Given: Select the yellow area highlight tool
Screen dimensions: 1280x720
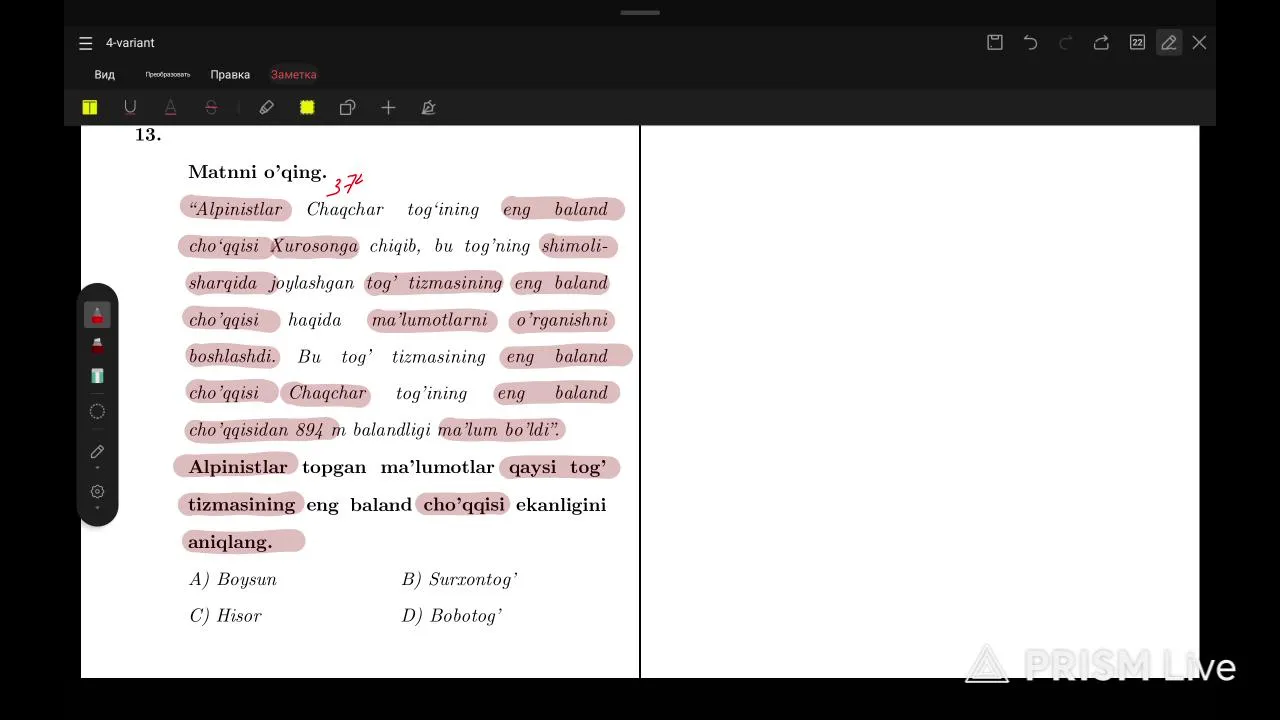Looking at the screenshot, I should pos(307,108).
